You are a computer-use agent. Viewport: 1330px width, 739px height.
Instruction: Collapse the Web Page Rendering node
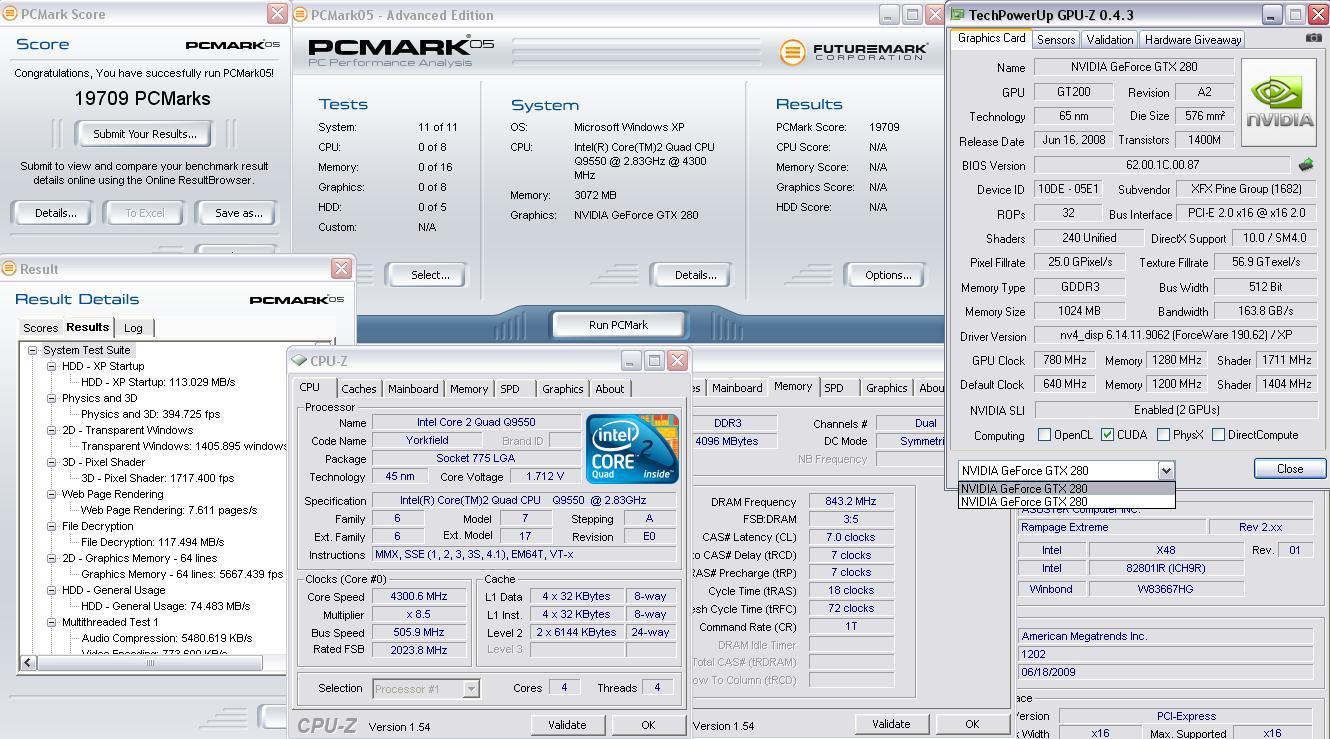(x=51, y=494)
